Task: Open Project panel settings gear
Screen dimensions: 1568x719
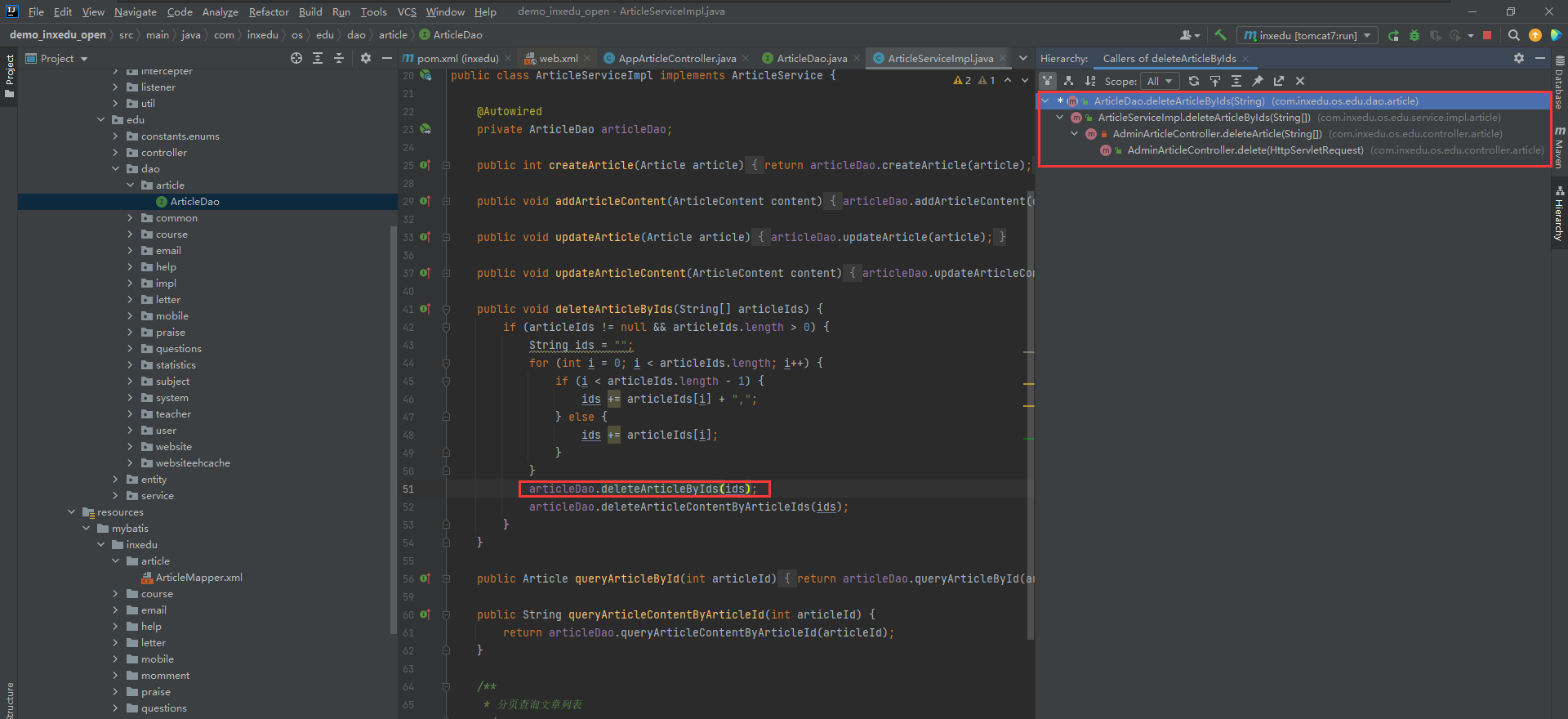Action: click(x=366, y=58)
